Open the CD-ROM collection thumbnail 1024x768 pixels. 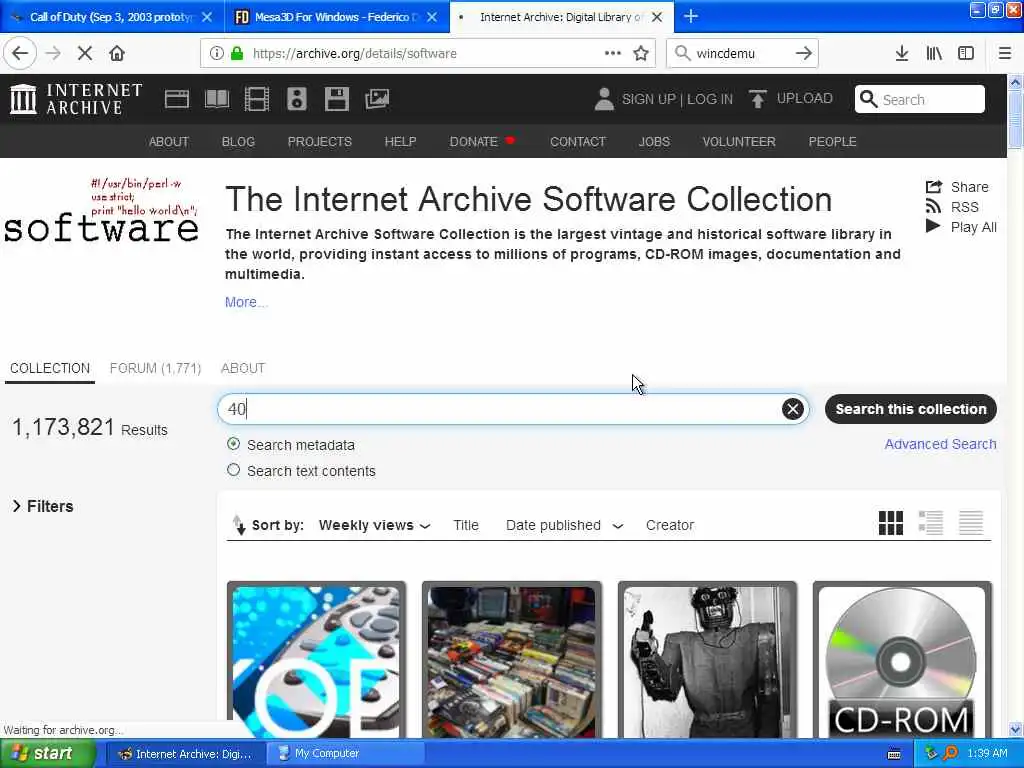[903, 660]
